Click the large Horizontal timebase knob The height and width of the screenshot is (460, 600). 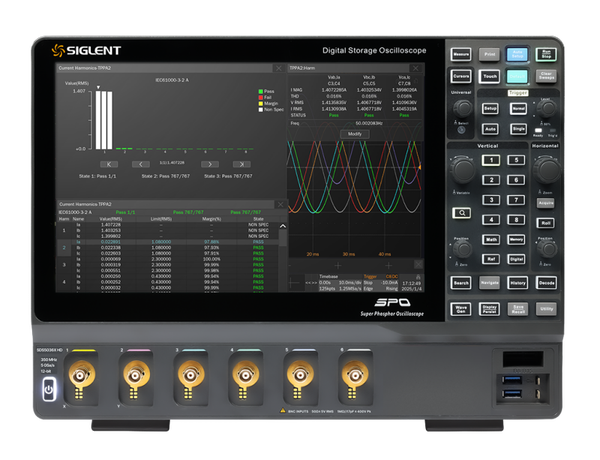coord(547,169)
